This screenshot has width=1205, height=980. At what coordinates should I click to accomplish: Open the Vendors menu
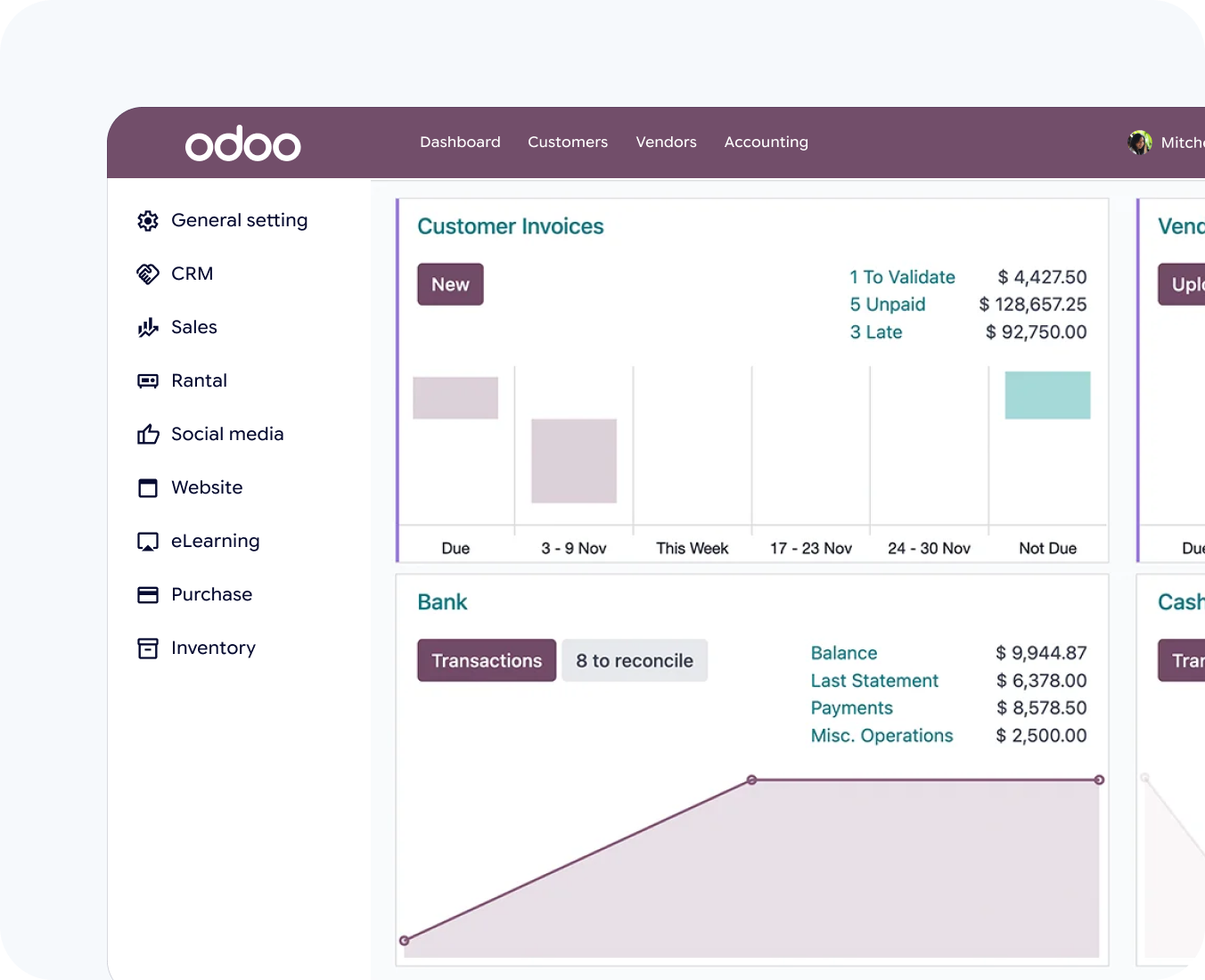click(666, 142)
